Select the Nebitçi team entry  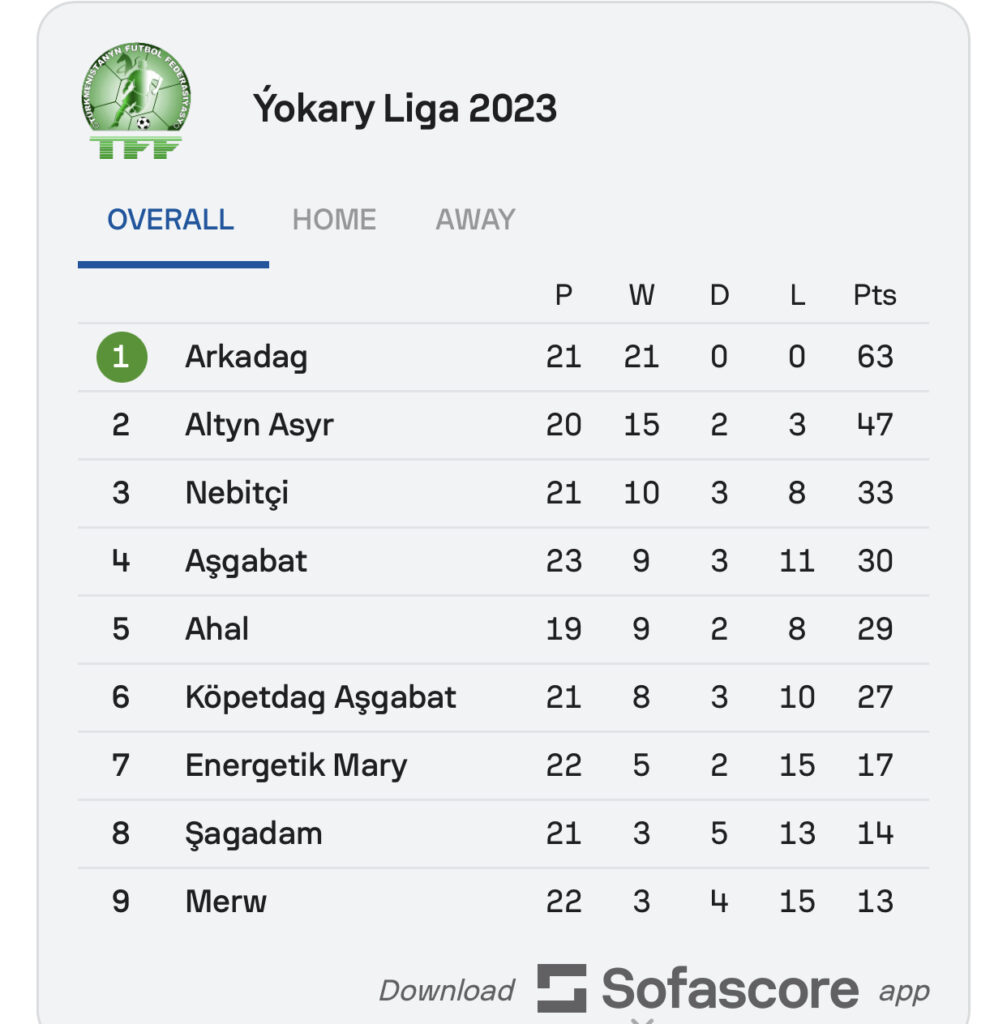point(503,493)
